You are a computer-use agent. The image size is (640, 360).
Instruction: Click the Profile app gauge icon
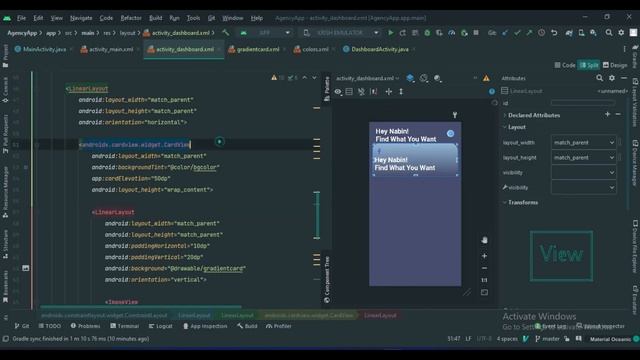click(x=451, y=33)
